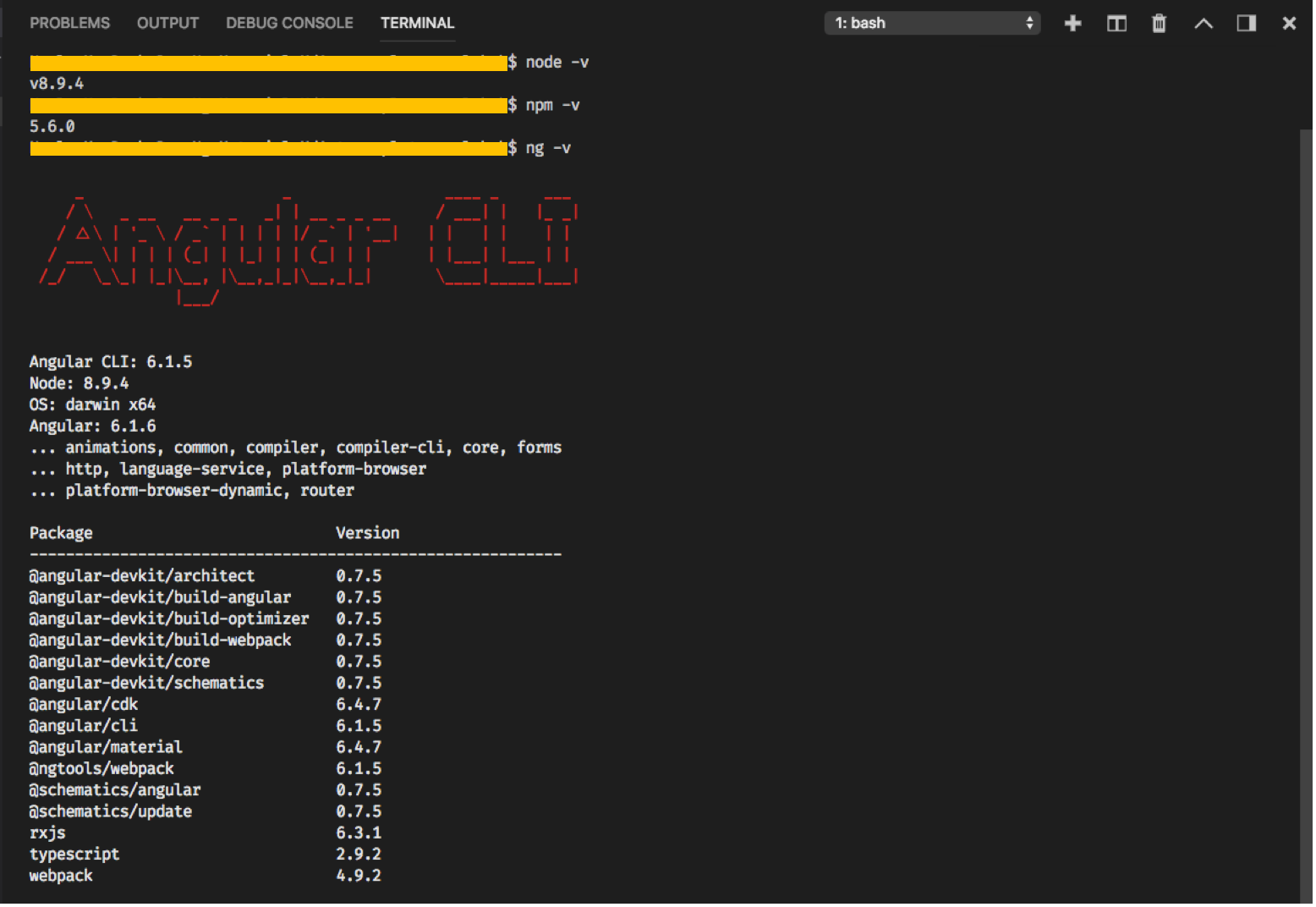Click the 'Angular CLI: 6.1.5' line
This screenshot has height=907, width=1316.
111,362
